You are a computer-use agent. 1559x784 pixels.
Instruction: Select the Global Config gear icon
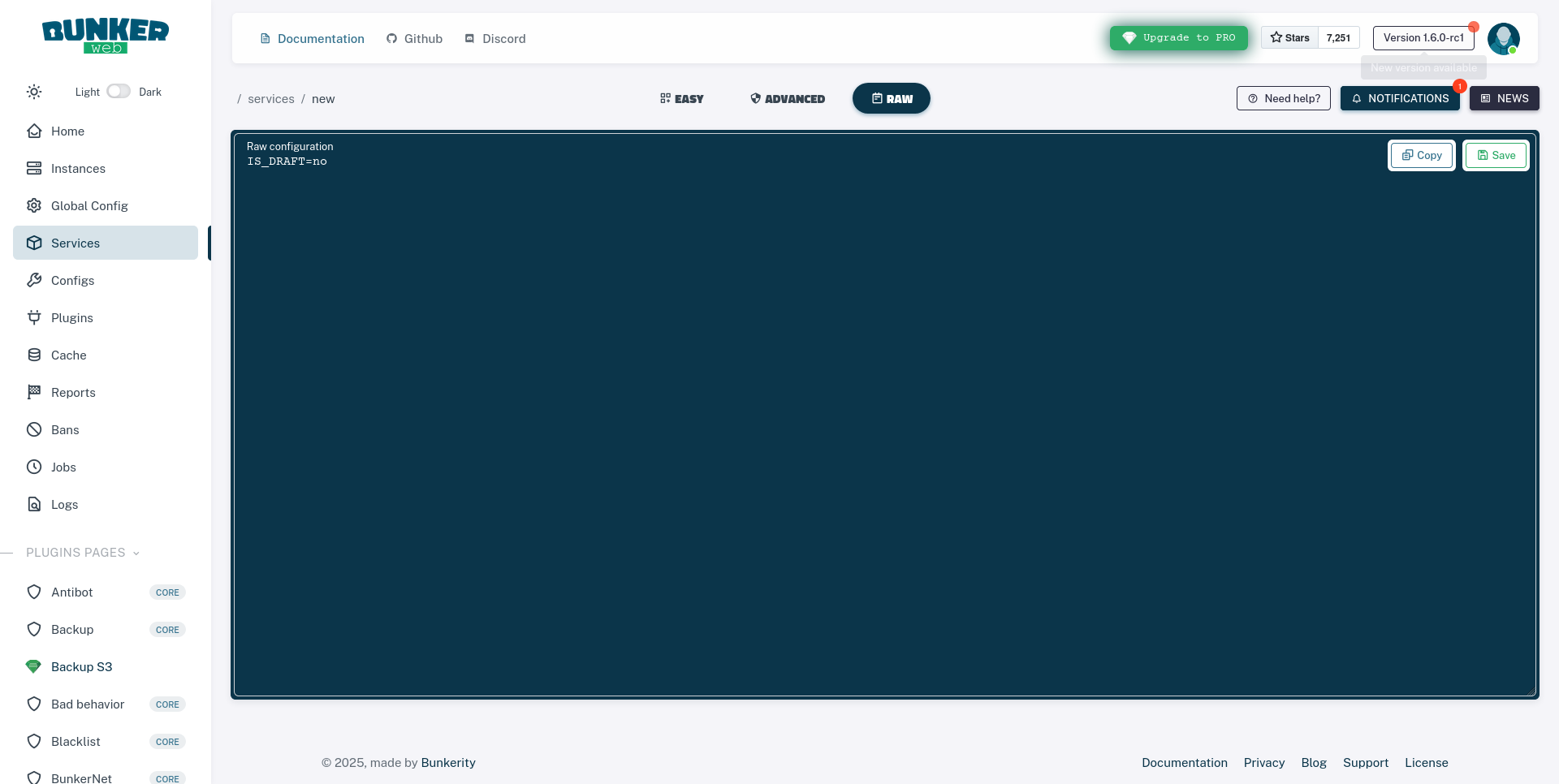(33, 205)
